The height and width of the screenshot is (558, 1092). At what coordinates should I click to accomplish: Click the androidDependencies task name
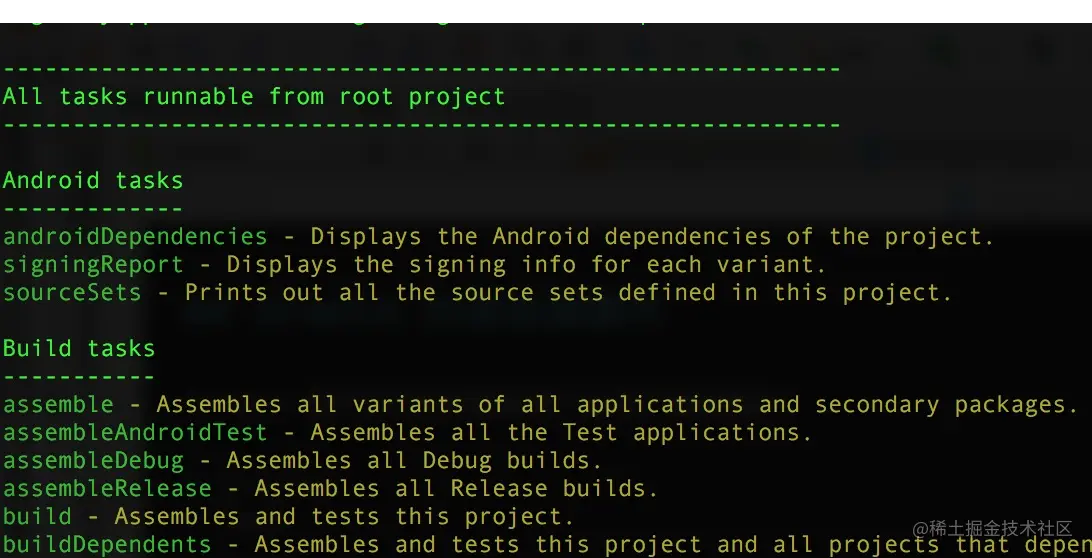135,237
